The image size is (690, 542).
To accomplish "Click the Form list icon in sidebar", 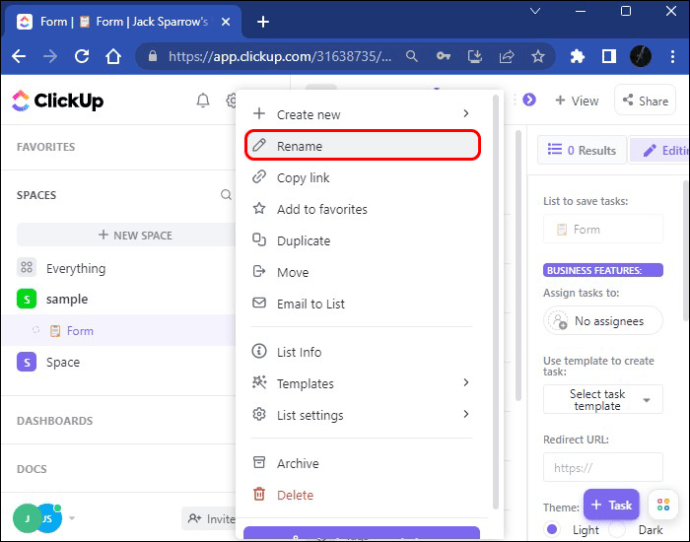I will coord(55,331).
